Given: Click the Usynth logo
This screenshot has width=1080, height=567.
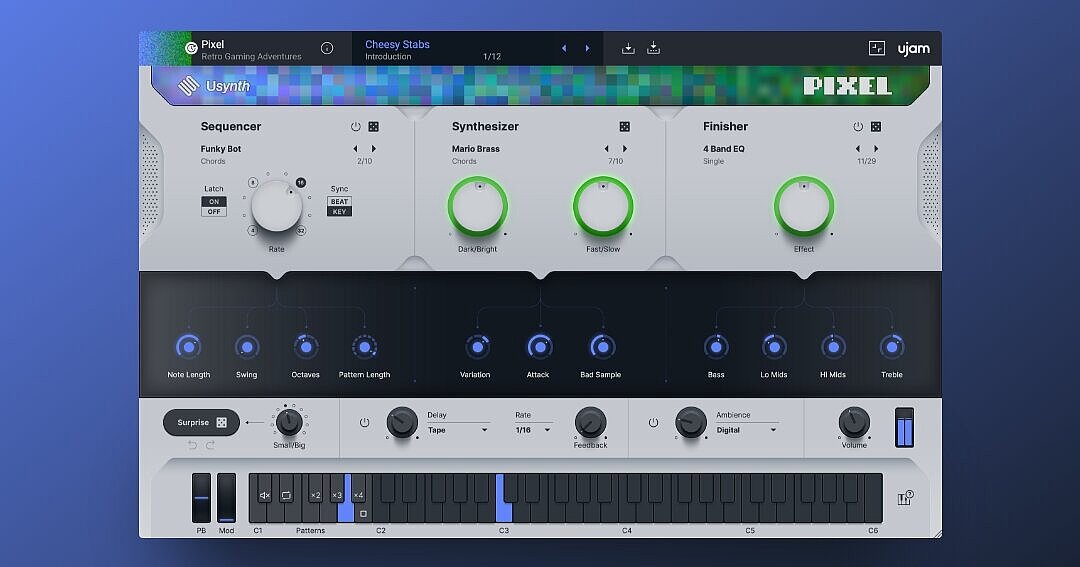Looking at the screenshot, I should pyautogui.click(x=214, y=86).
